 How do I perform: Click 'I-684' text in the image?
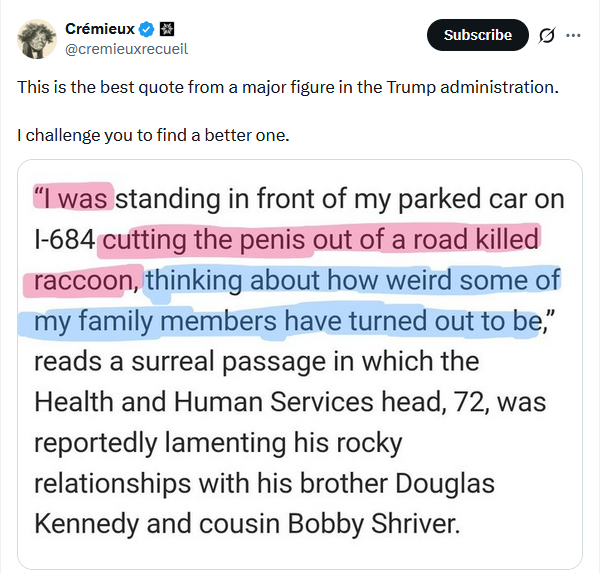click(64, 240)
